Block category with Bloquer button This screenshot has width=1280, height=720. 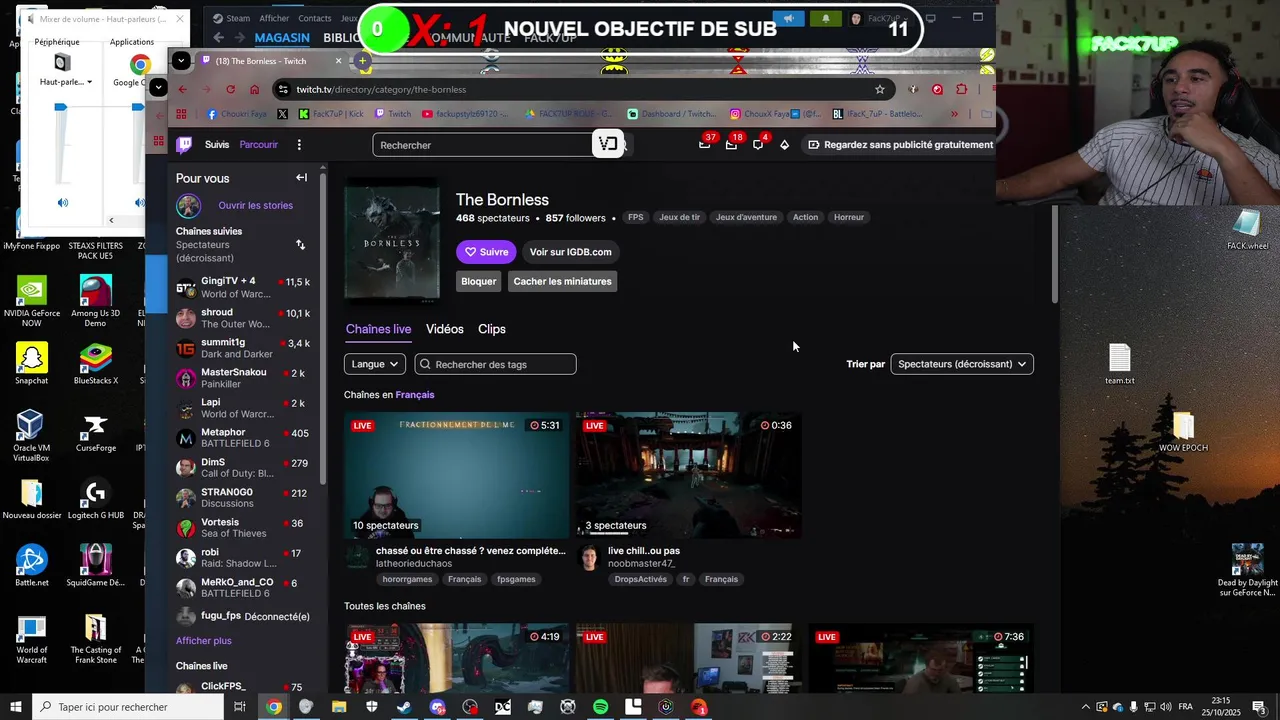[x=478, y=281]
